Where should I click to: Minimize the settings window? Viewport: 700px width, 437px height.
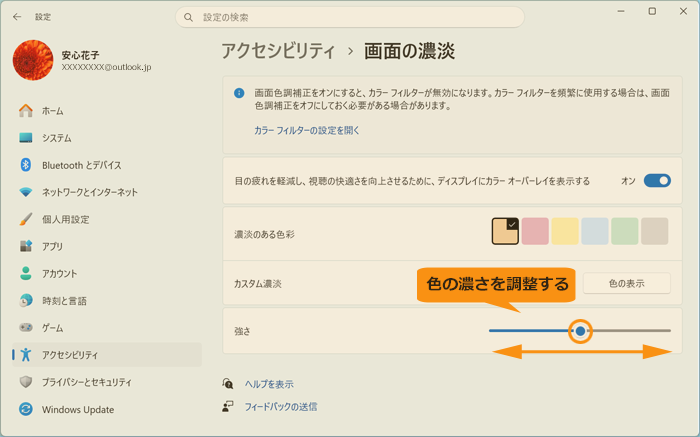(621, 11)
